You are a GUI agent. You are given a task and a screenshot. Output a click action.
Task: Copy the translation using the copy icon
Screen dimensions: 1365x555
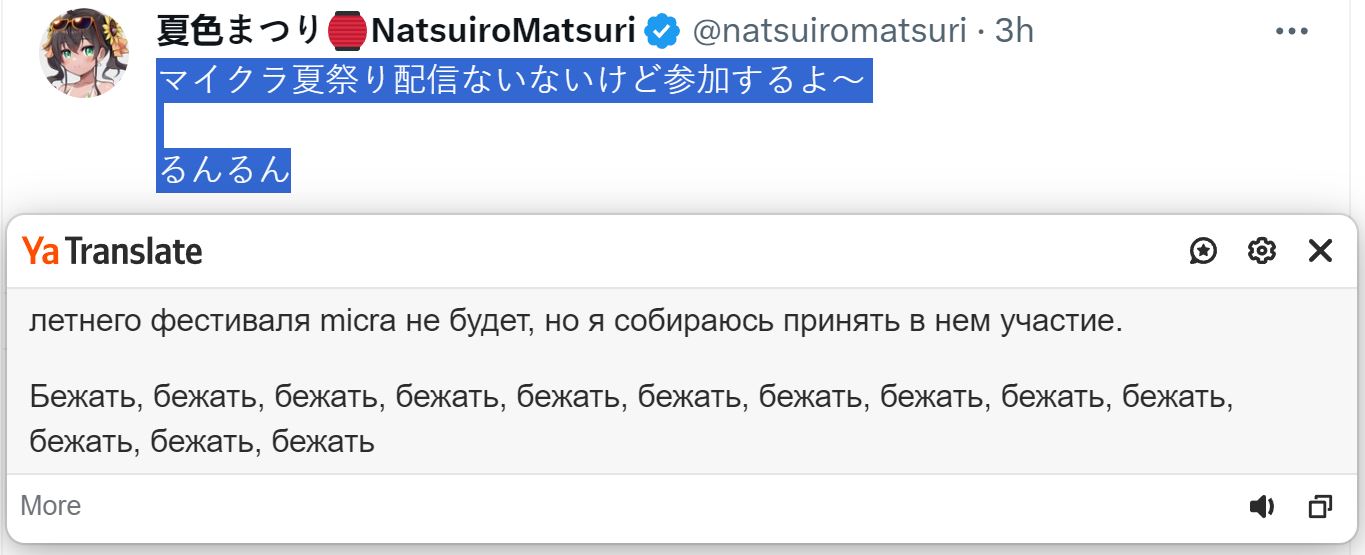point(1320,507)
